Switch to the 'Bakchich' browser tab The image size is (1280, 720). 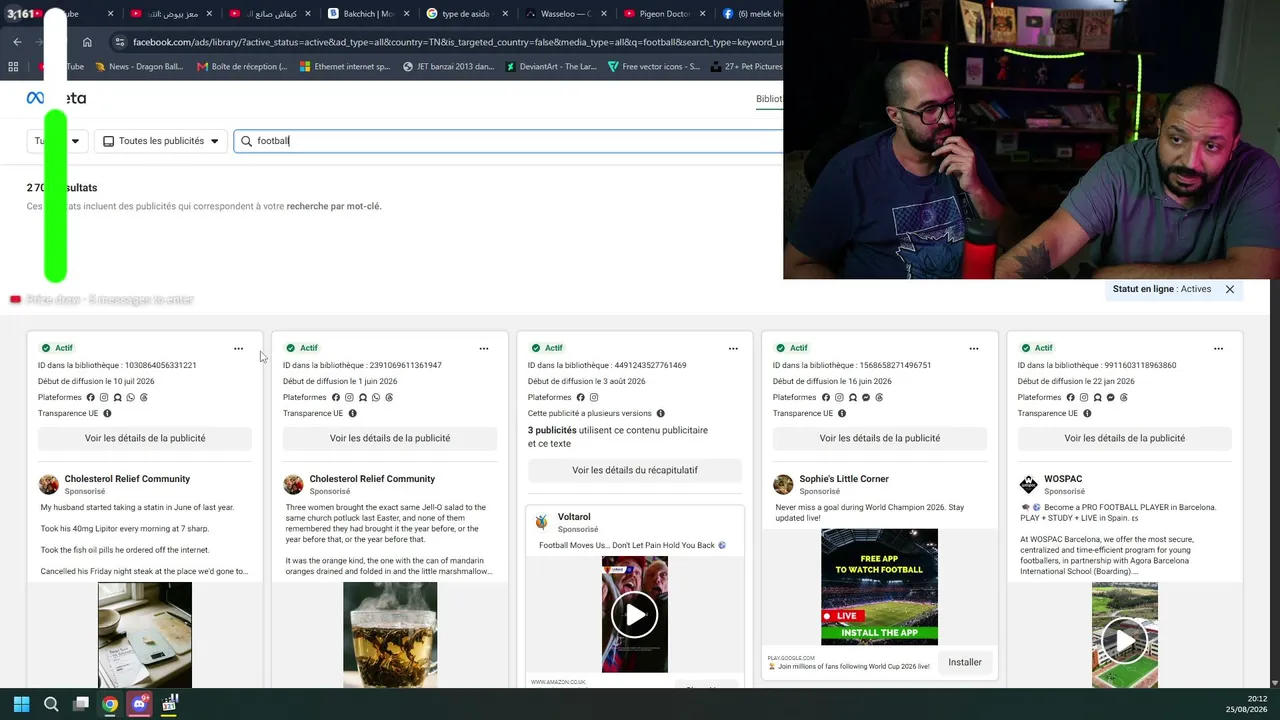click(x=367, y=14)
